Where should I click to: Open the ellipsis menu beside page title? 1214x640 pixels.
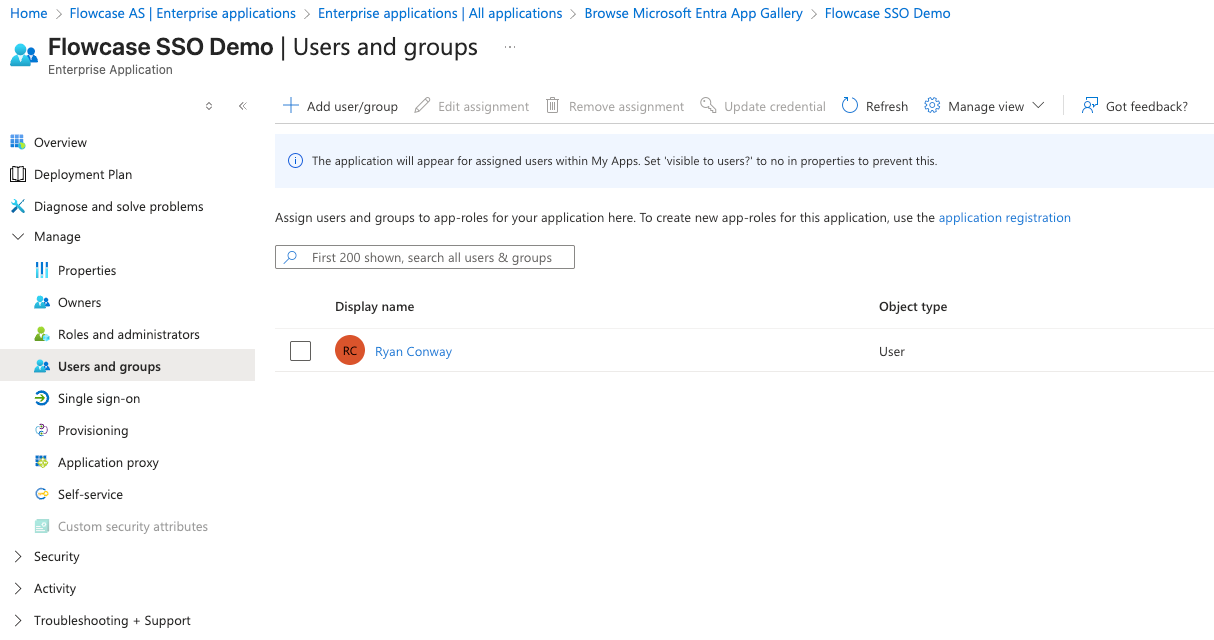pyautogui.click(x=510, y=47)
